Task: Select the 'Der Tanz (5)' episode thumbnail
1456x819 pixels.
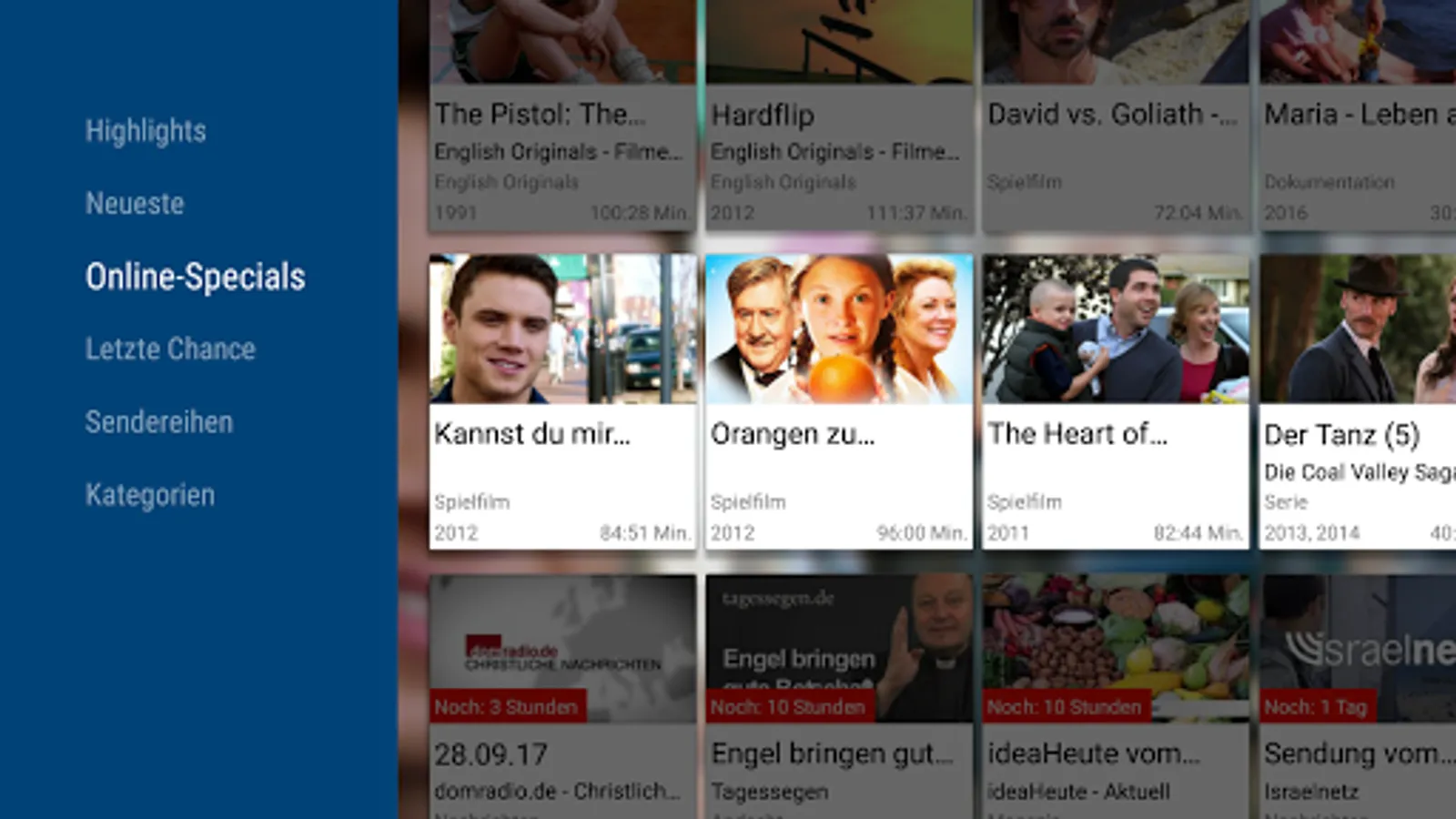Action: point(1358,329)
